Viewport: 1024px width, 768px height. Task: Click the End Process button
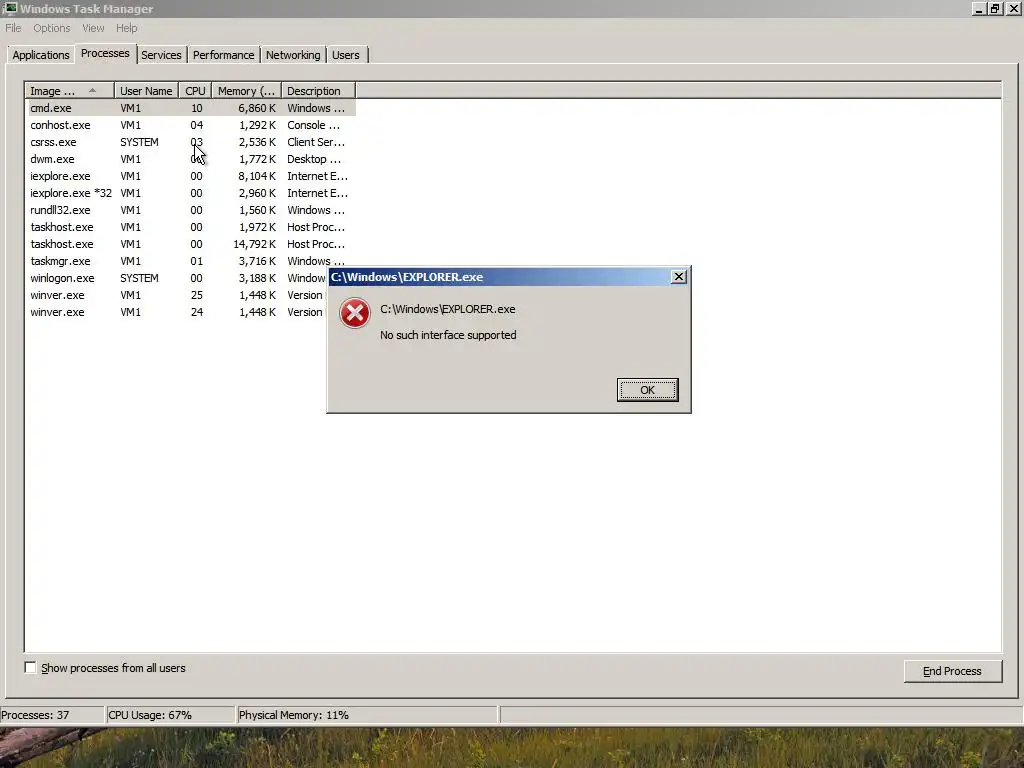pos(952,671)
